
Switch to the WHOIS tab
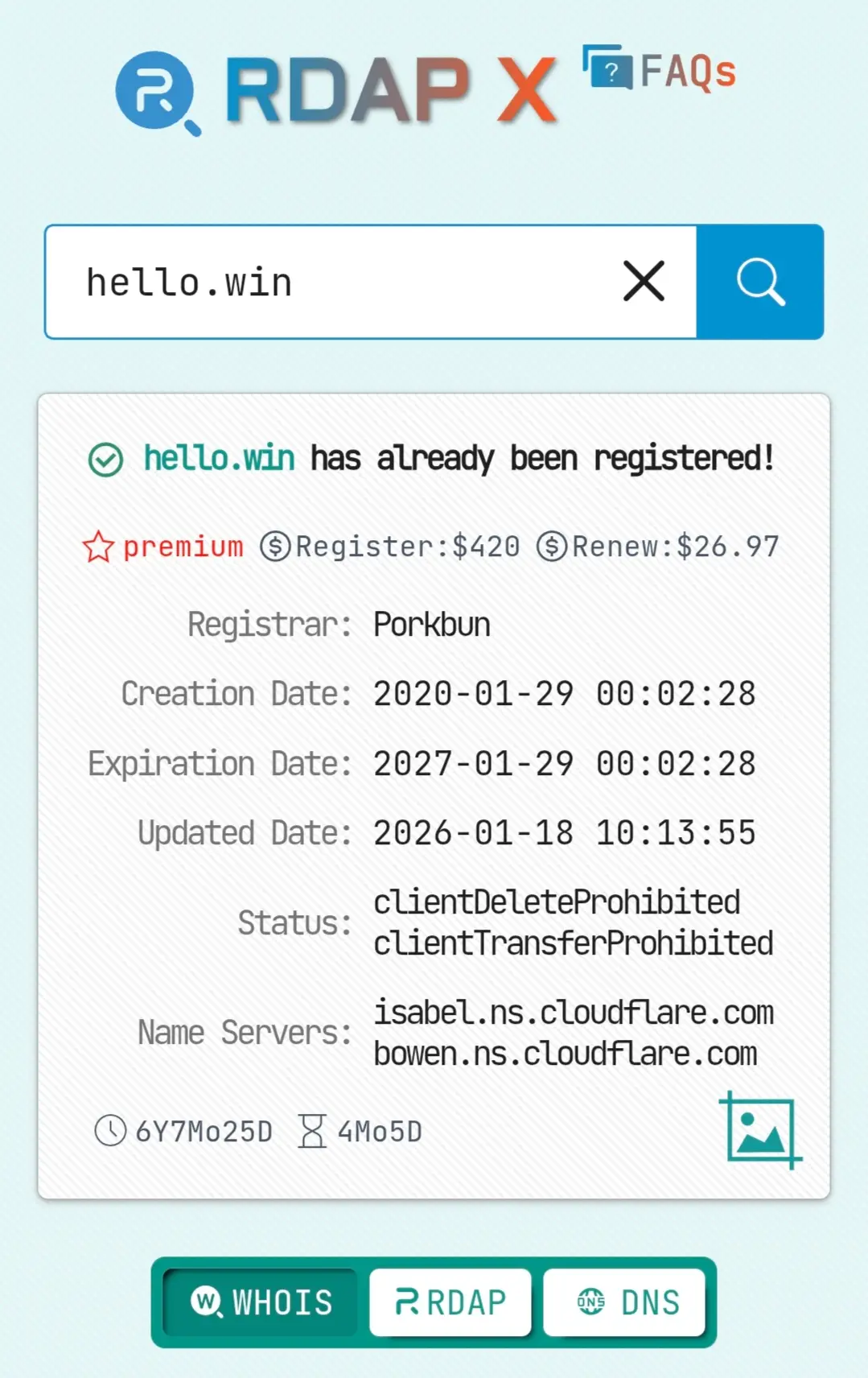point(261,1302)
